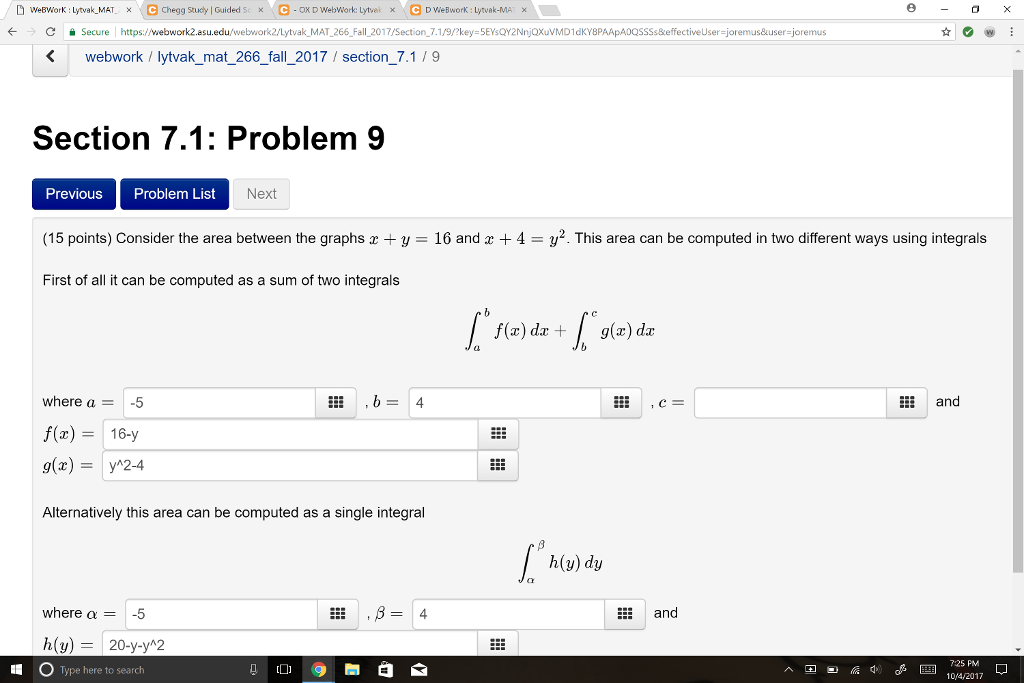Open Action Center from the system tray

point(1004,671)
